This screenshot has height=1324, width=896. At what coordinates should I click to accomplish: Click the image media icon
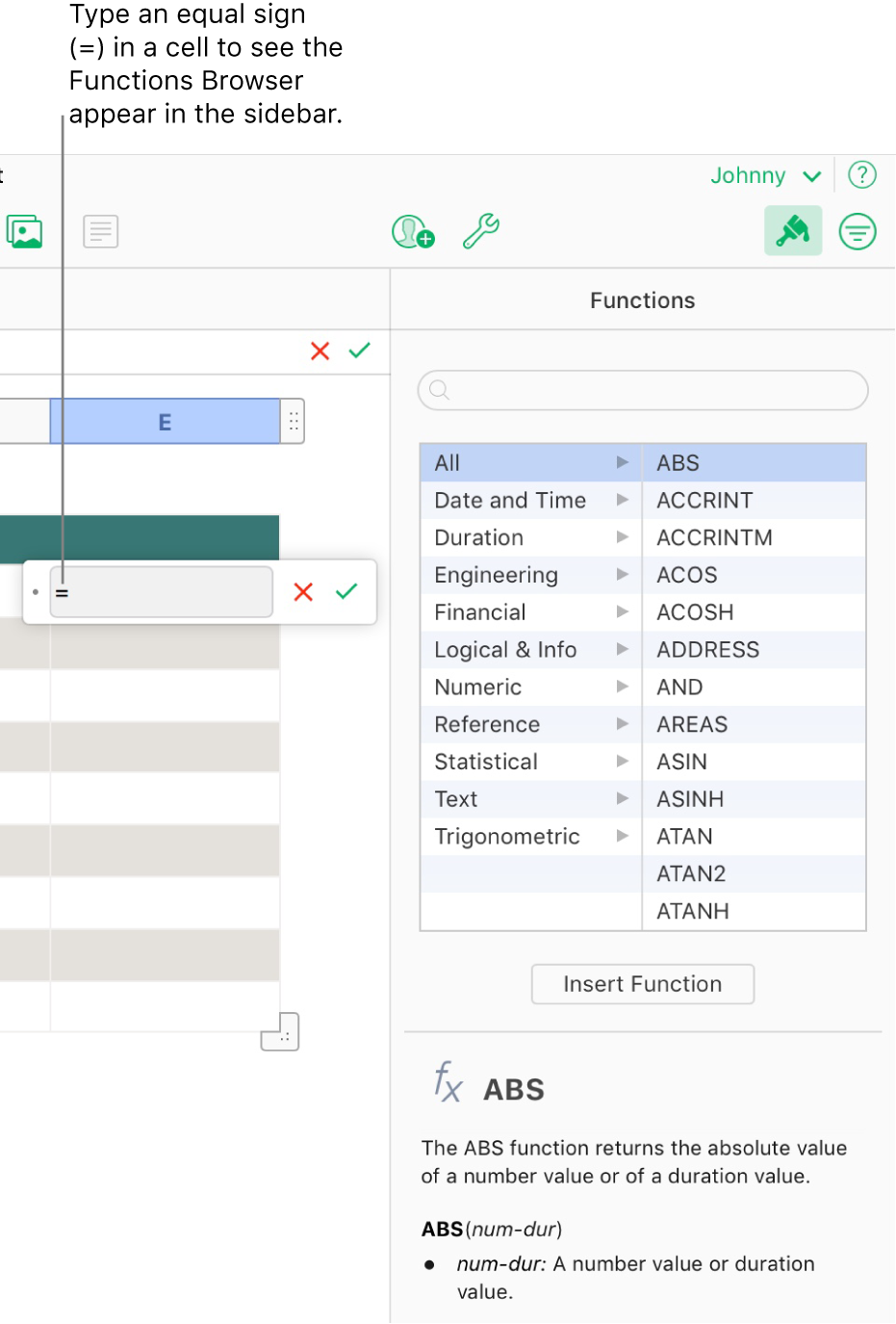click(24, 231)
